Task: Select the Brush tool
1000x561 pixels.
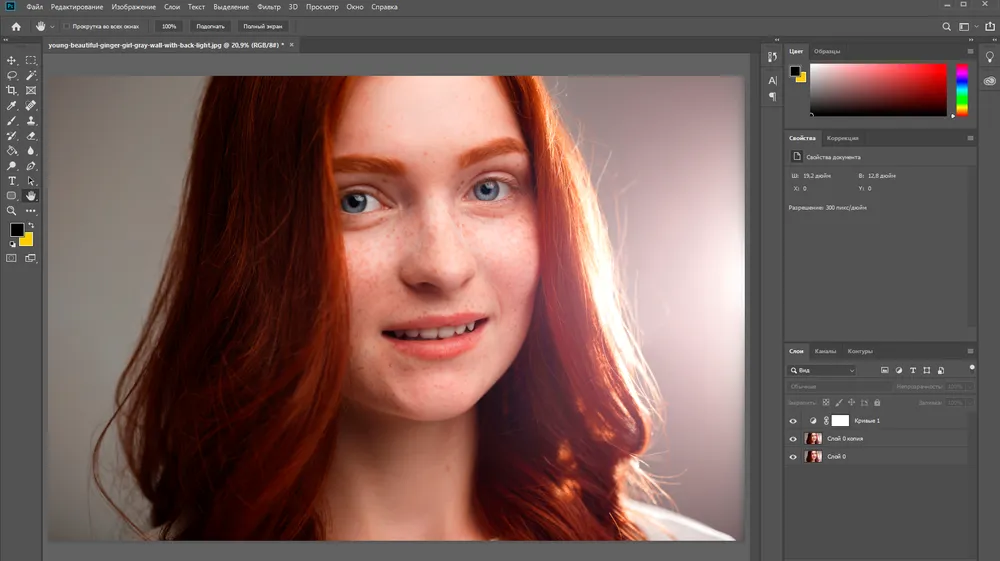Action: (11, 121)
